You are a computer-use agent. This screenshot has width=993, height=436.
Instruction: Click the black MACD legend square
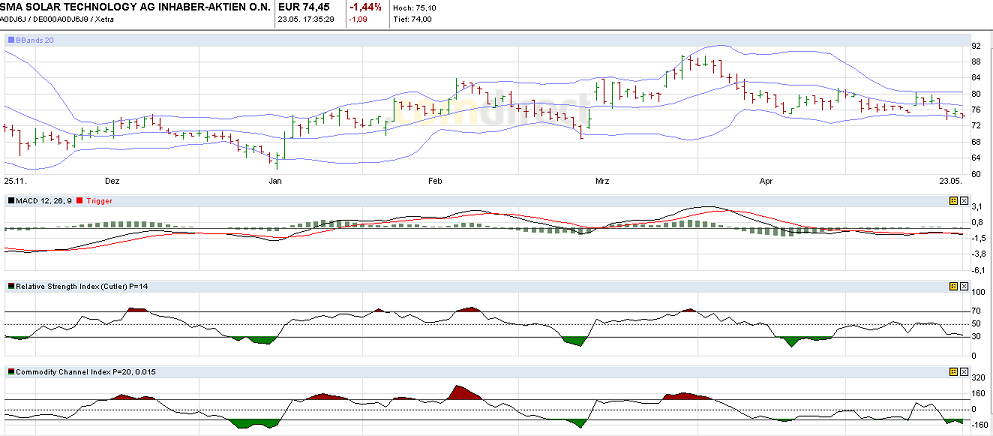(11, 200)
